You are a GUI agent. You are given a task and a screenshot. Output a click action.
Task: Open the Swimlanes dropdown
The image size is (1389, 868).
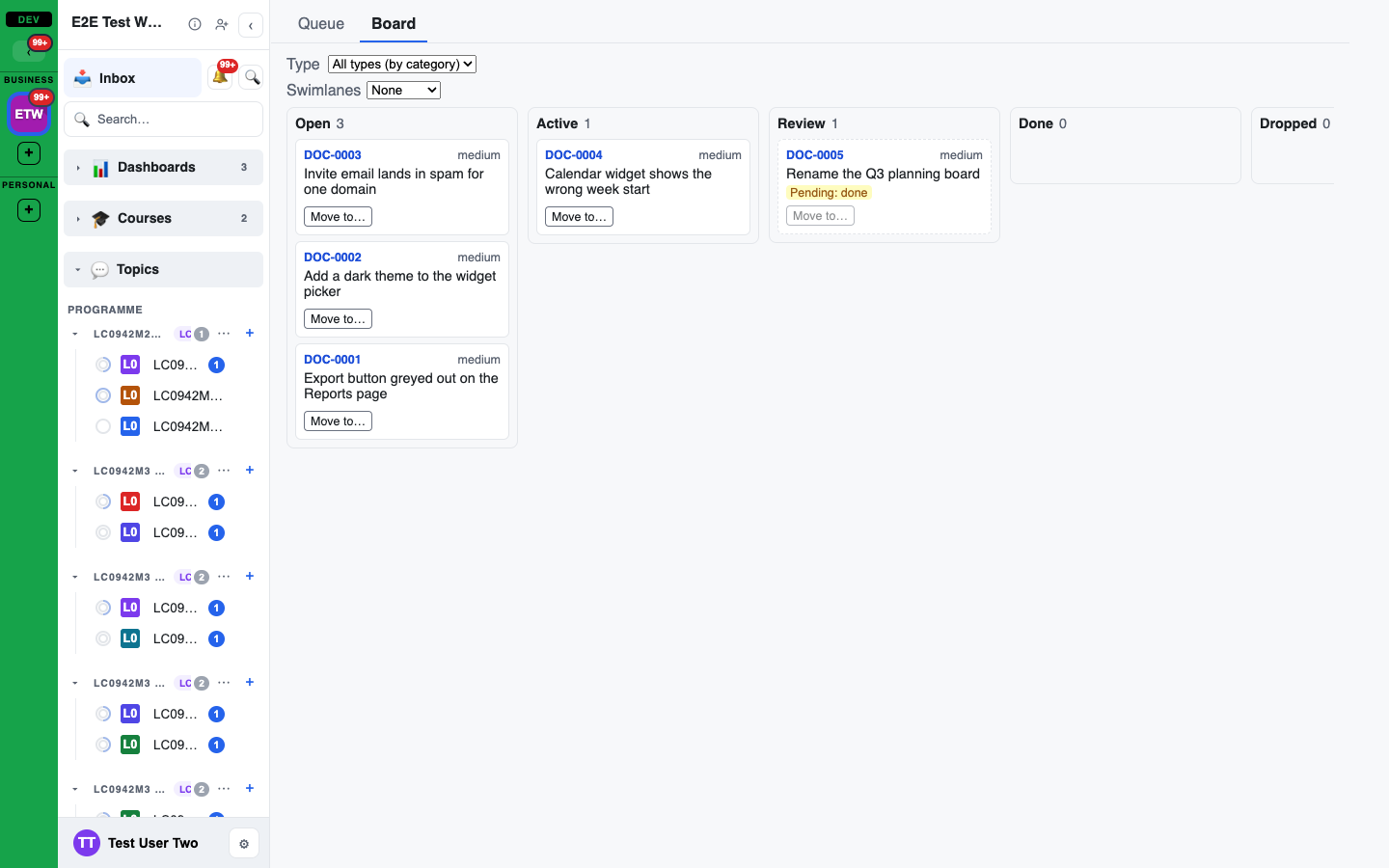(403, 90)
